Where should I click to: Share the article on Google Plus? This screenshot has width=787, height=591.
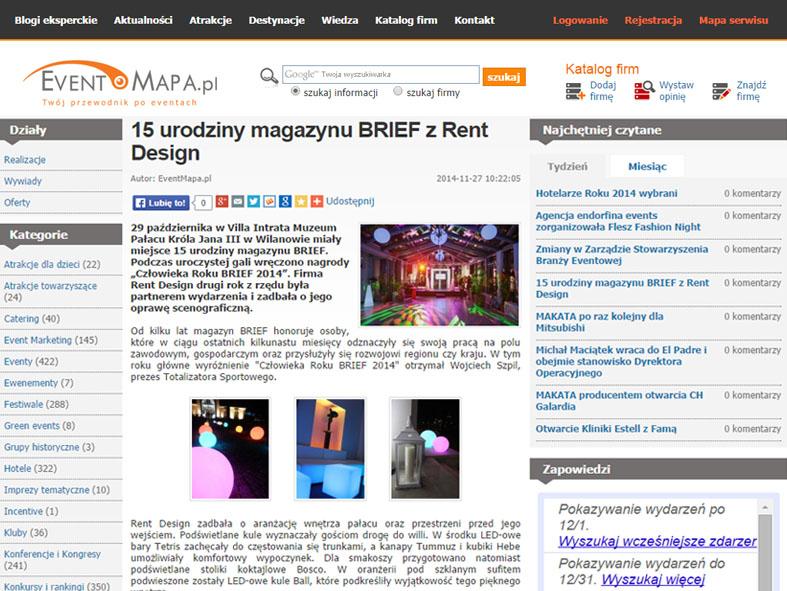pos(222,201)
